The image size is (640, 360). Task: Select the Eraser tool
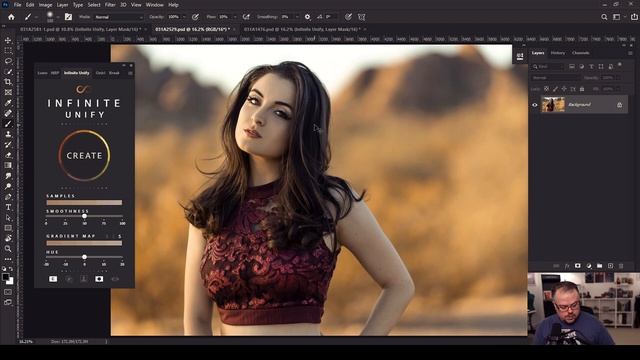click(8, 155)
